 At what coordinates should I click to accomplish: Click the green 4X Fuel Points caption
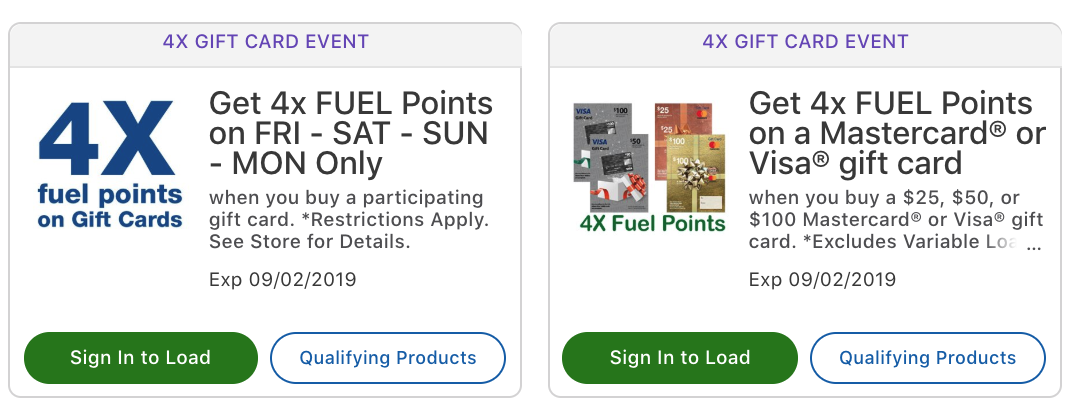pyautogui.click(x=652, y=222)
